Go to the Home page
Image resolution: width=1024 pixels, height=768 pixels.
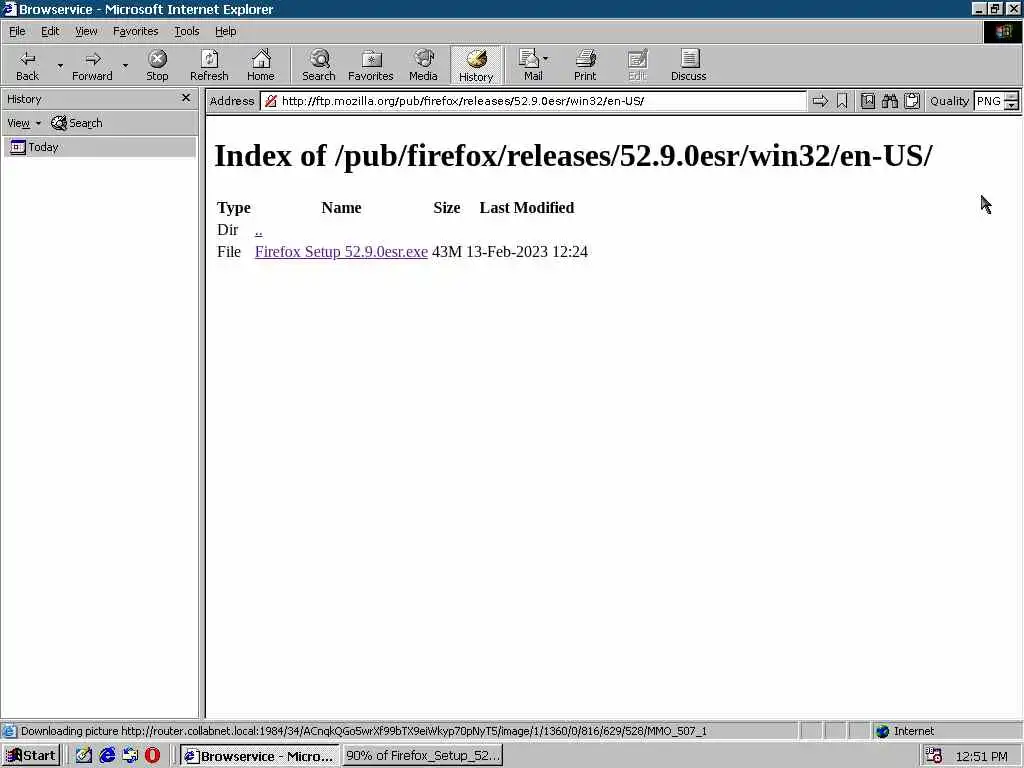pyautogui.click(x=261, y=65)
